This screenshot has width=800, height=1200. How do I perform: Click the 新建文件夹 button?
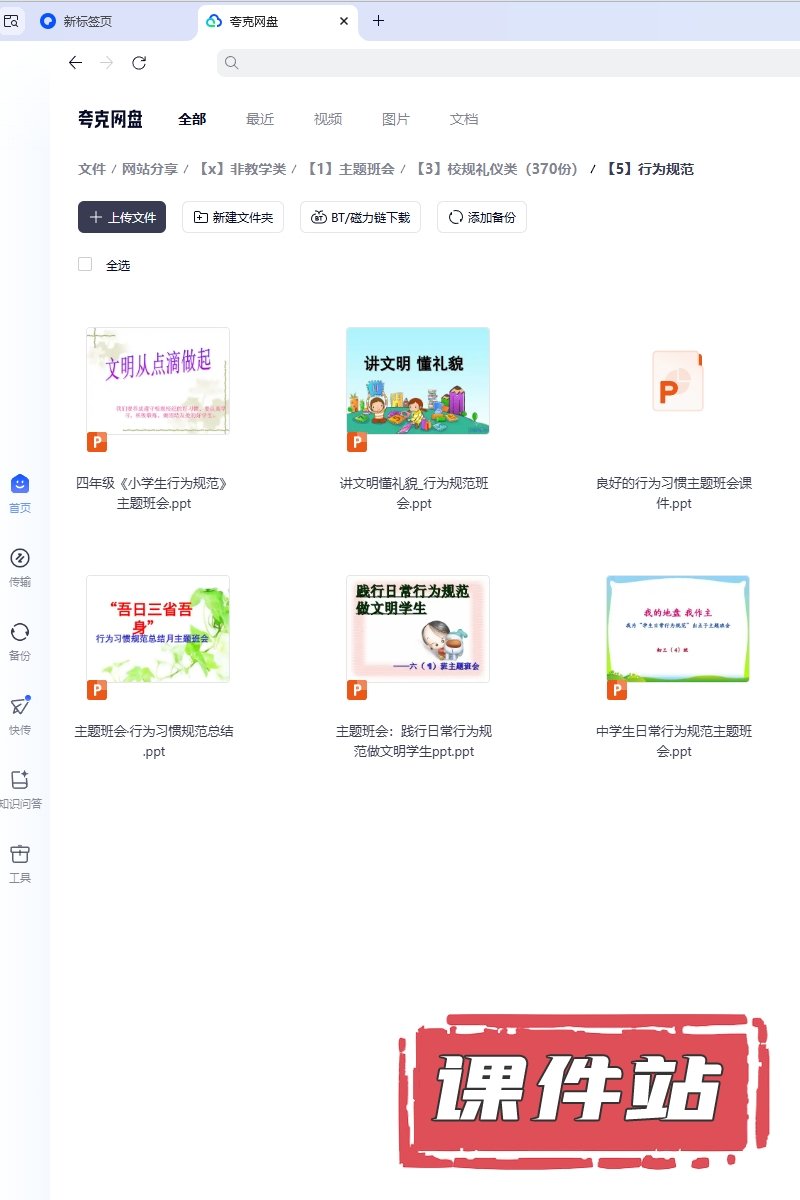(x=233, y=217)
